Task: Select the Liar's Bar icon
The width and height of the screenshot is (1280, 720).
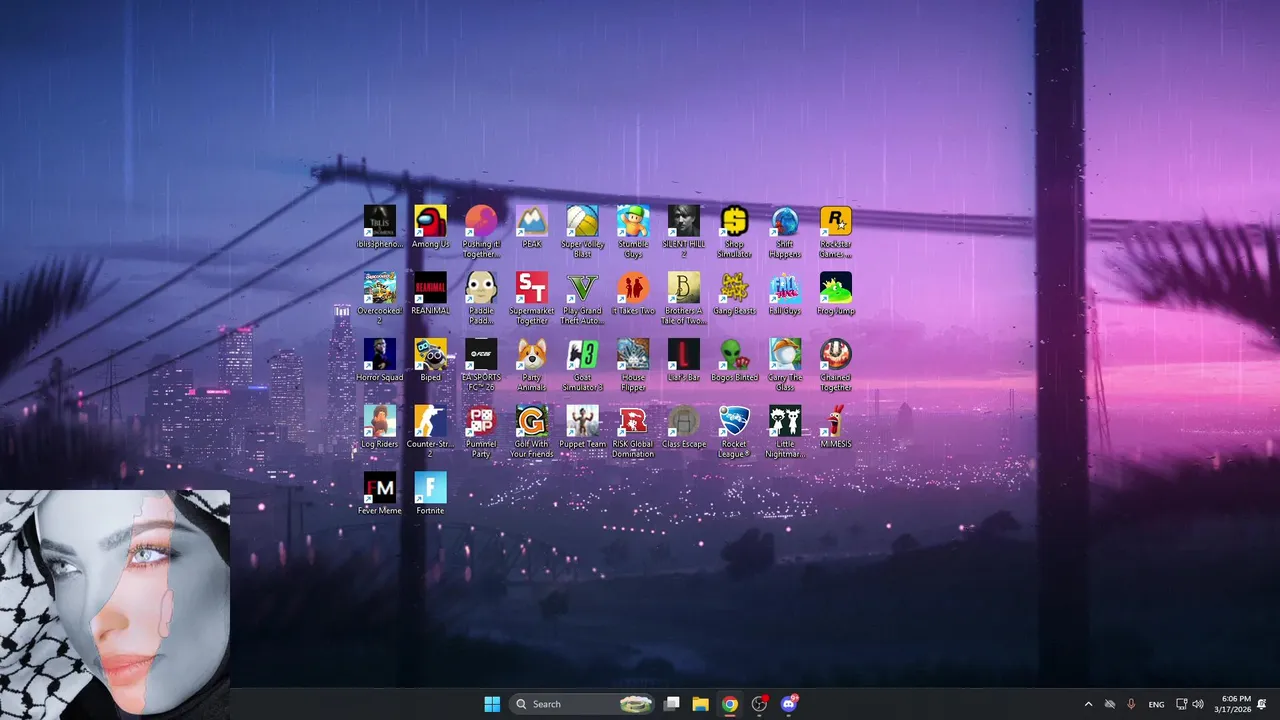Action: coord(684,360)
